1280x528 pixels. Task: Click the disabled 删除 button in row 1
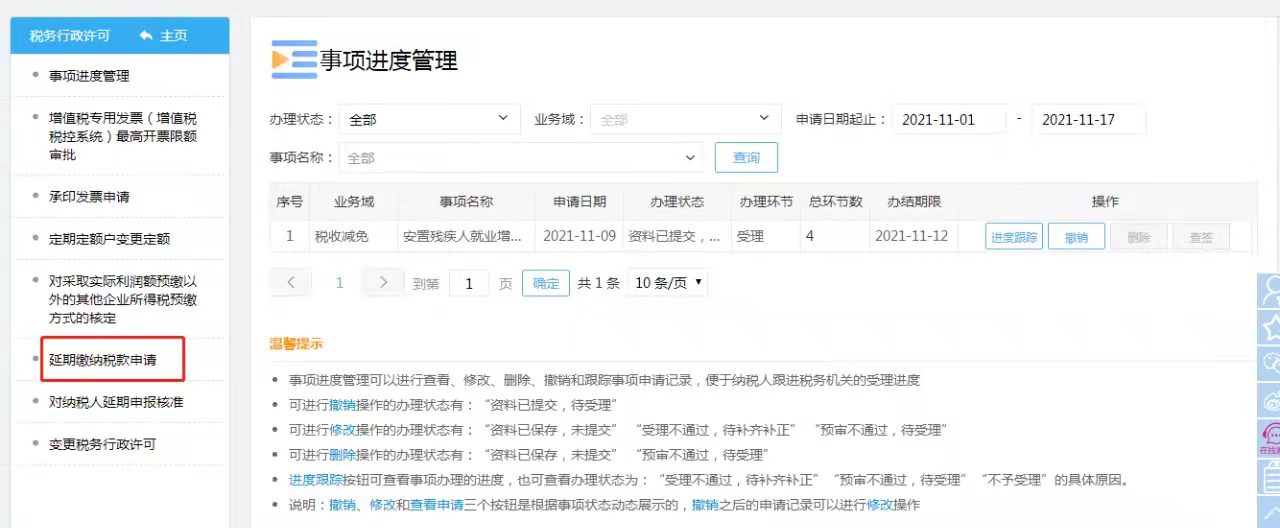click(1139, 237)
